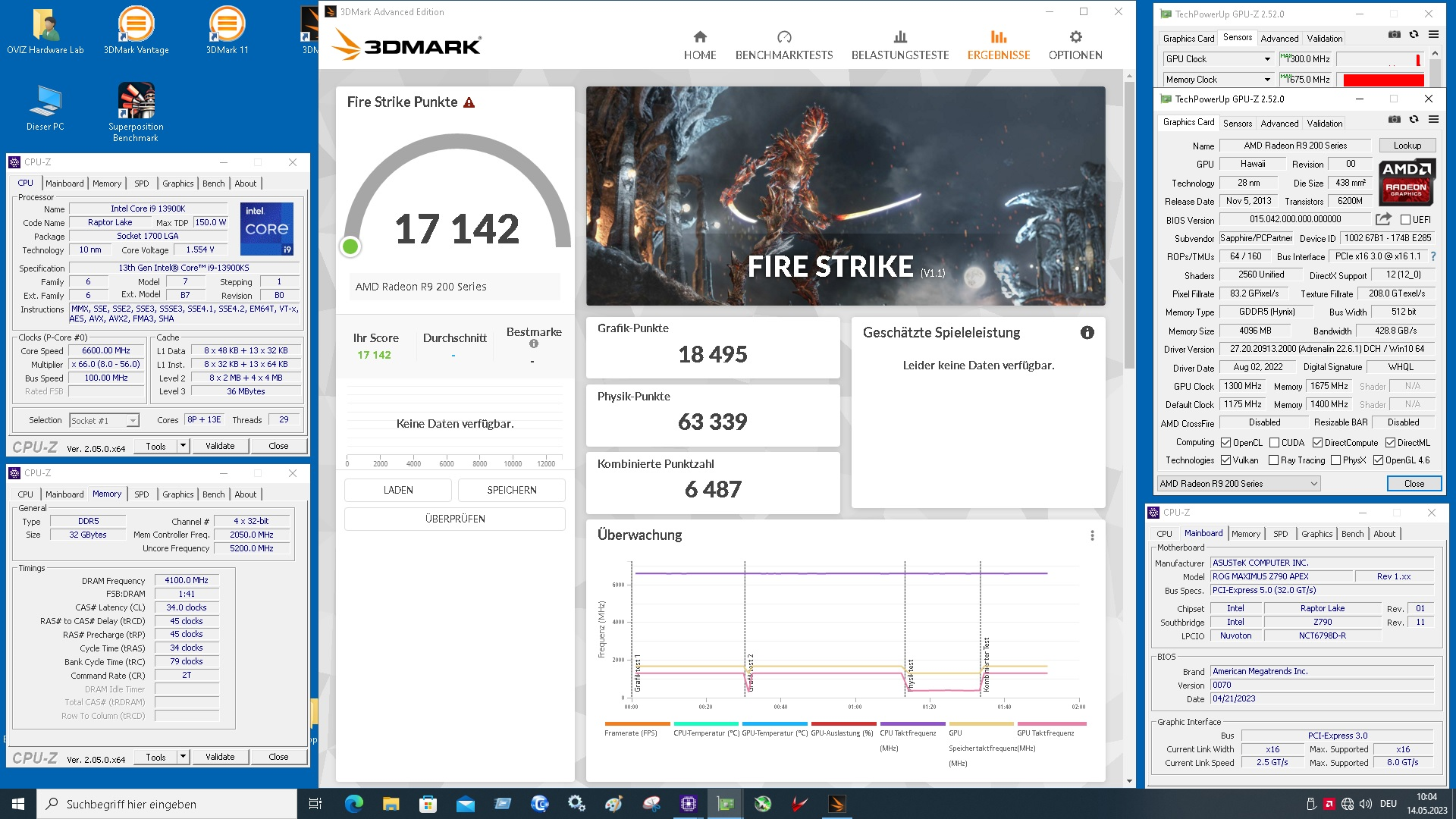Click the red Memory Clock sensor graph in GPU-Z
The height and width of the screenshot is (819, 1456).
point(1382,80)
